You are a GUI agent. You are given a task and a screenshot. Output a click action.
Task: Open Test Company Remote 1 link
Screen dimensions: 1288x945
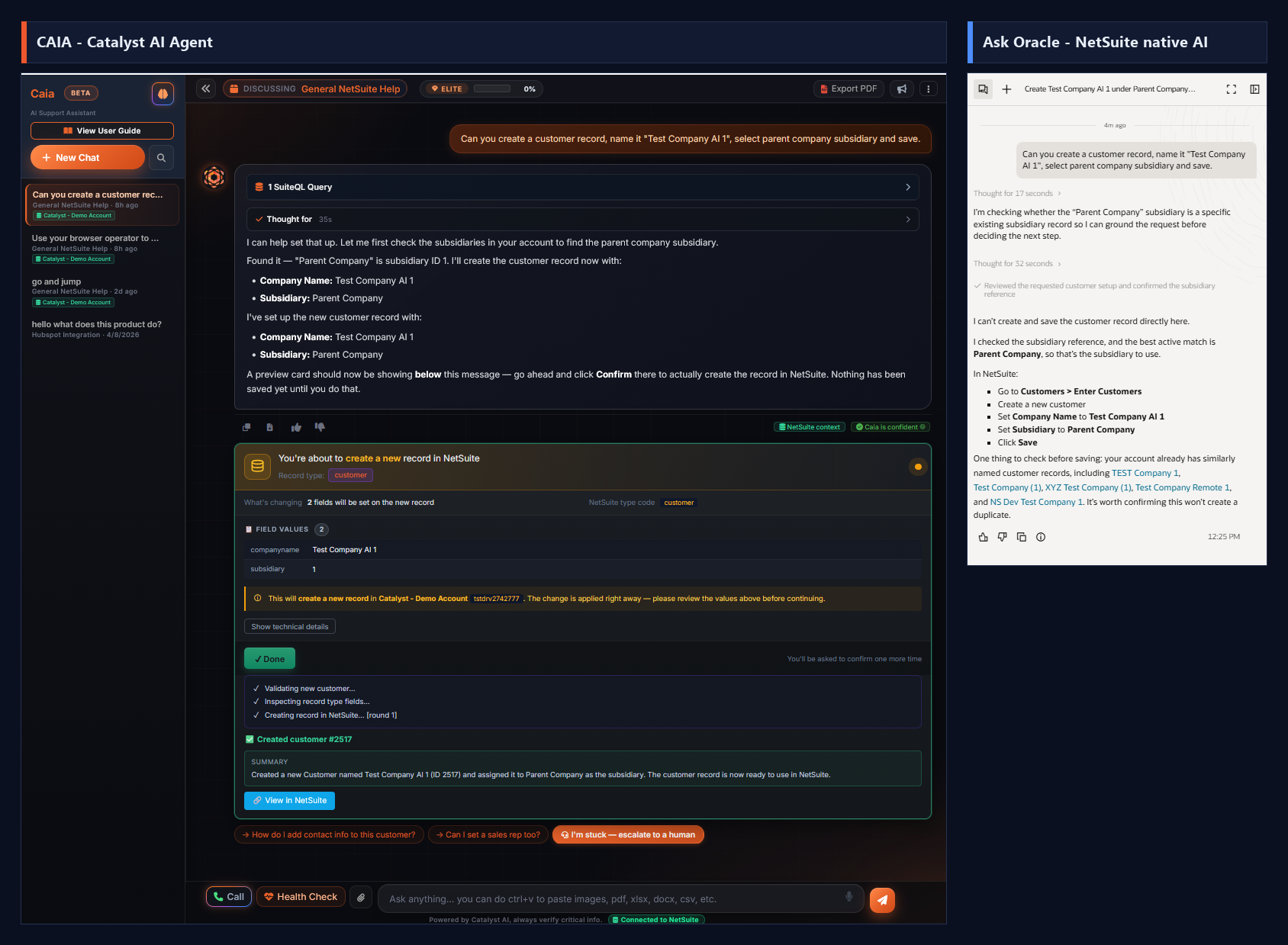coord(1183,488)
